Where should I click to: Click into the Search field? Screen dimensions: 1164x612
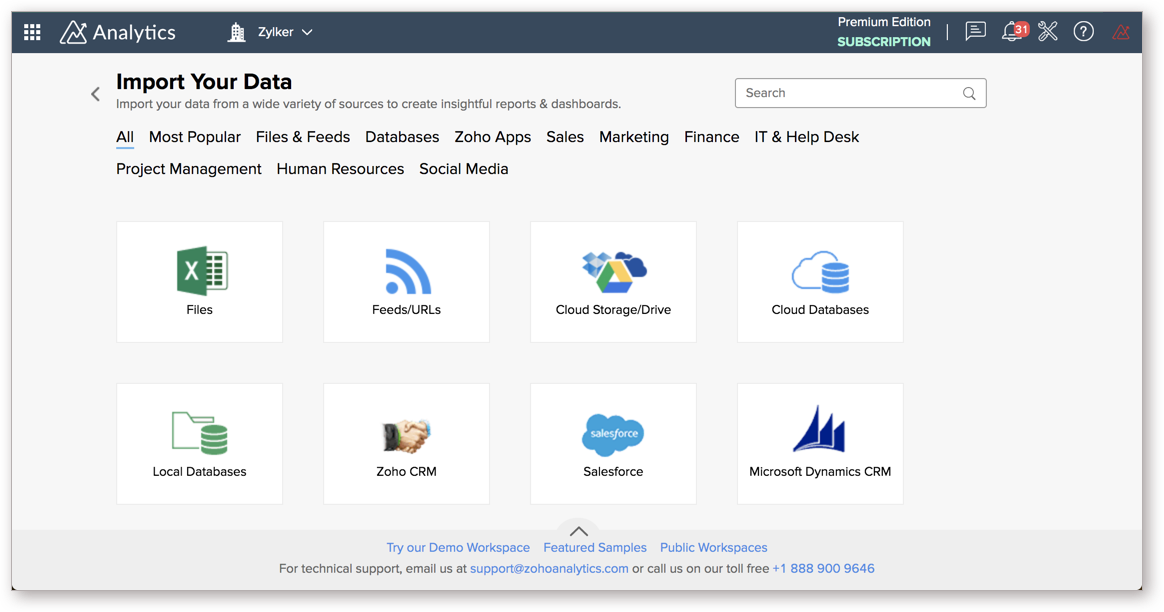pyautogui.click(x=860, y=93)
